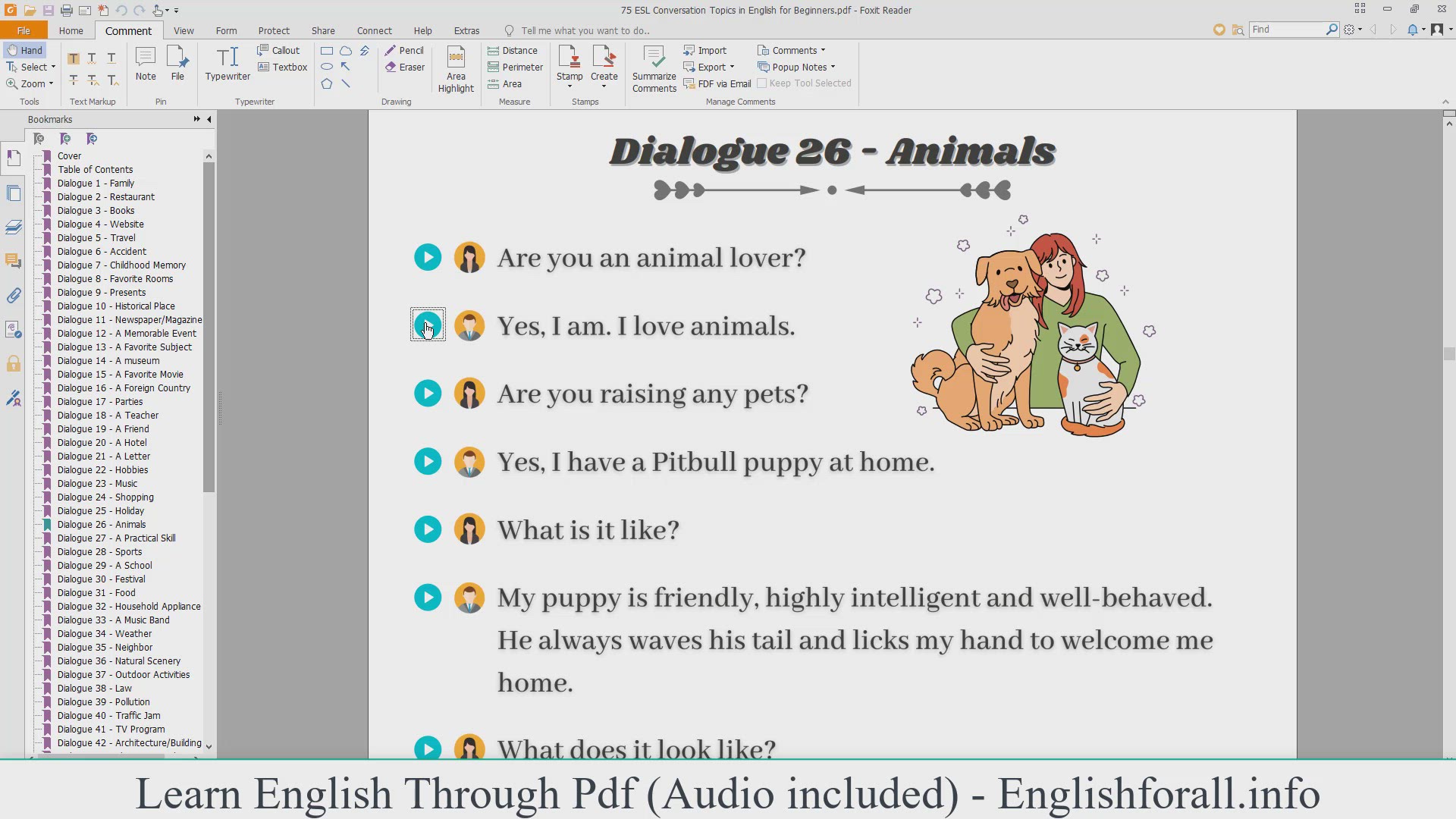Play audio for 'Are you raising any pets?'
Screen dimensions: 1456x819
coord(428,394)
